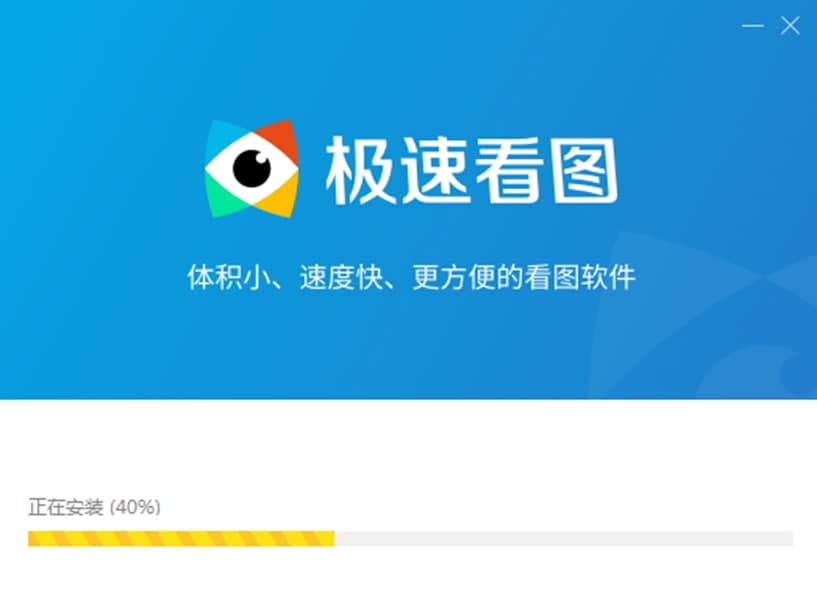Click the gray unfilled progress bar portion

(x=564, y=538)
